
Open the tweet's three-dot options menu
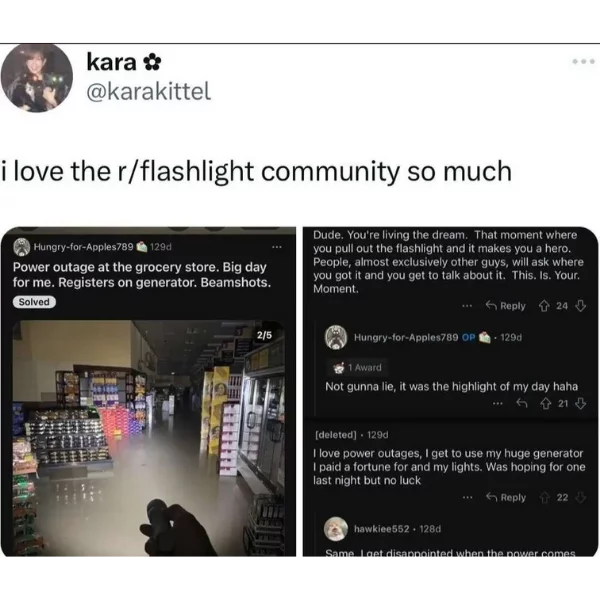tap(584, 61)
